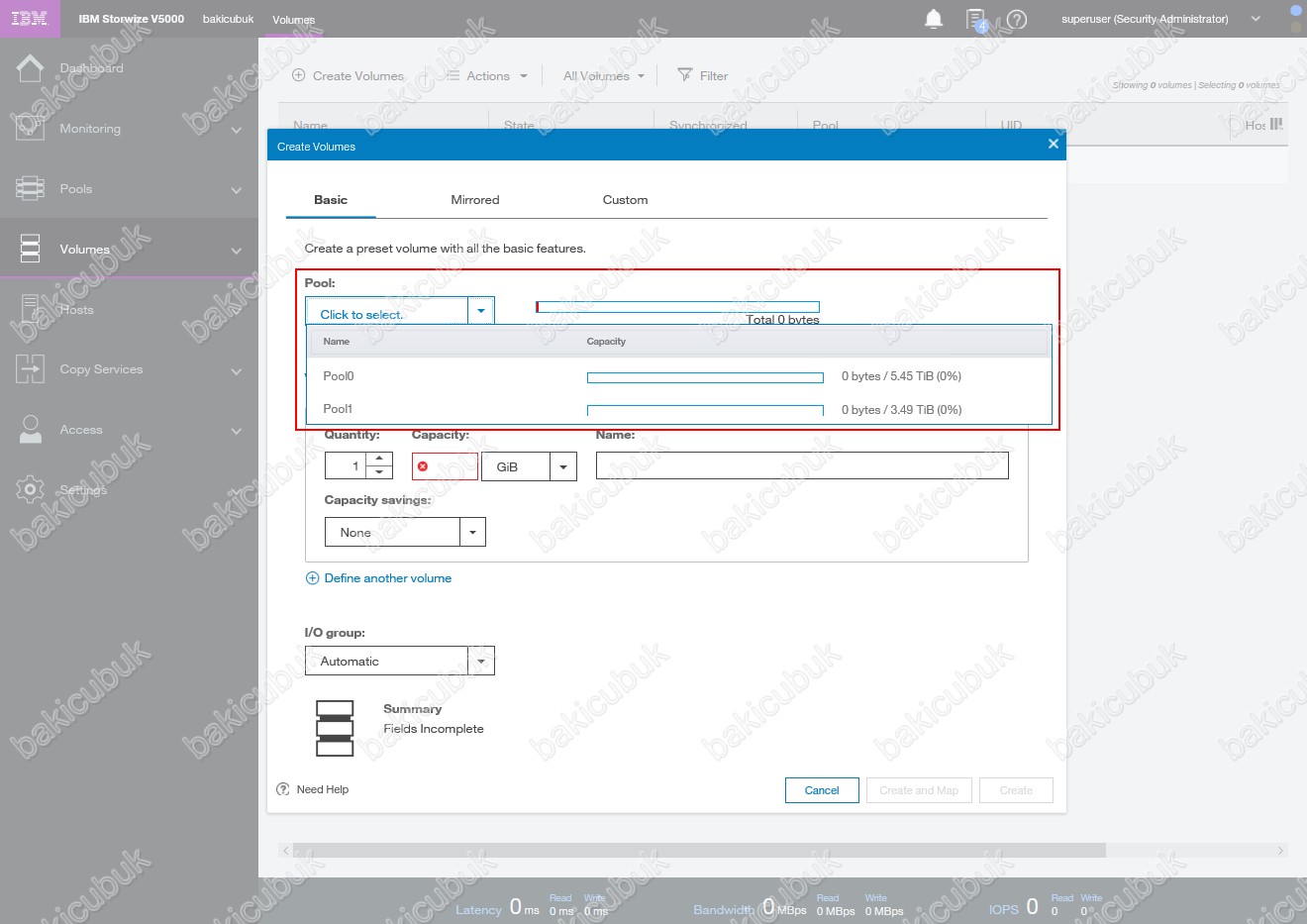This screenshot has width=1307, height=924.
Task: Select Pool1 from the pool list
Action: click(x=679, y=409)
